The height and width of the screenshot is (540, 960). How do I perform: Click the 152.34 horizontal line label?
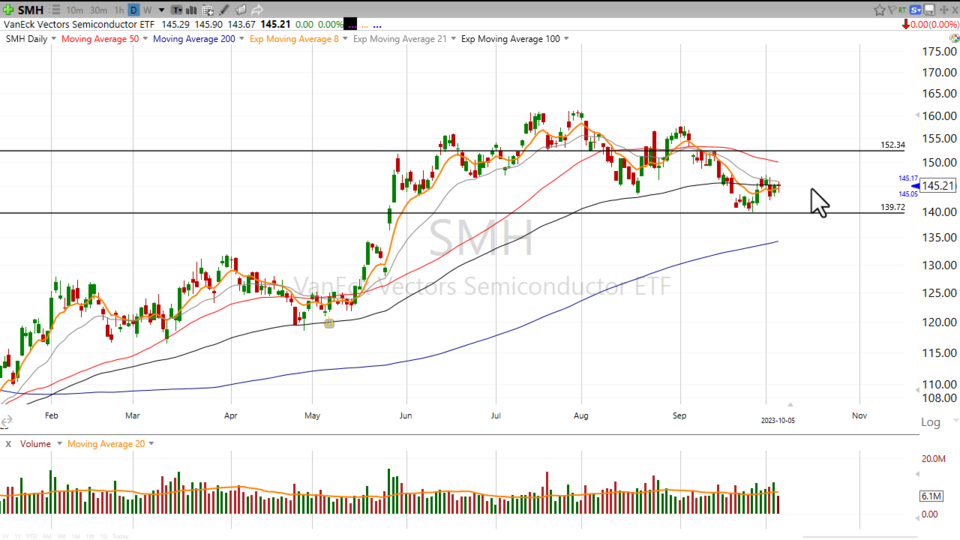tap(892, 145)
